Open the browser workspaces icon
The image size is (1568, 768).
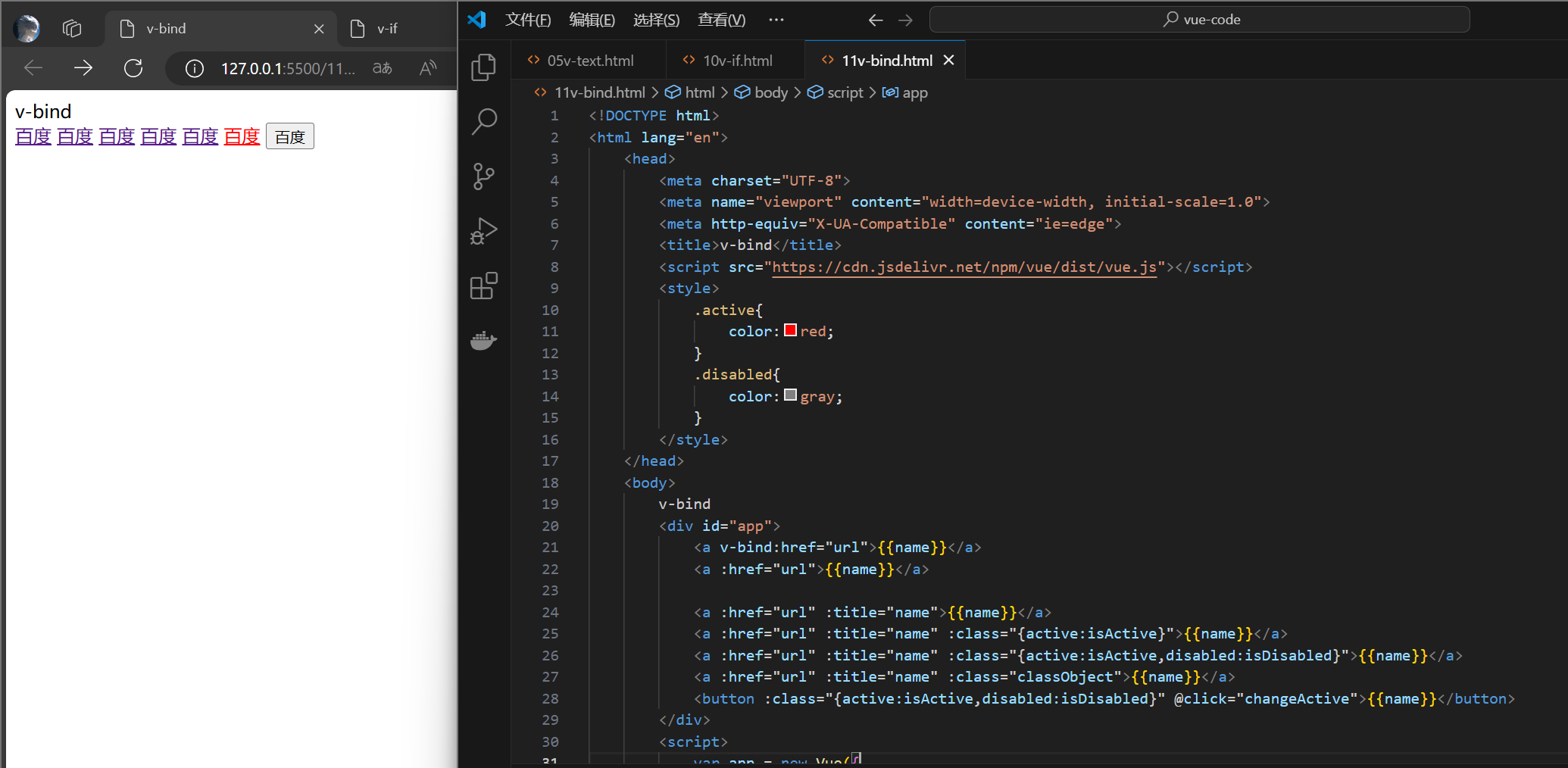72,29
